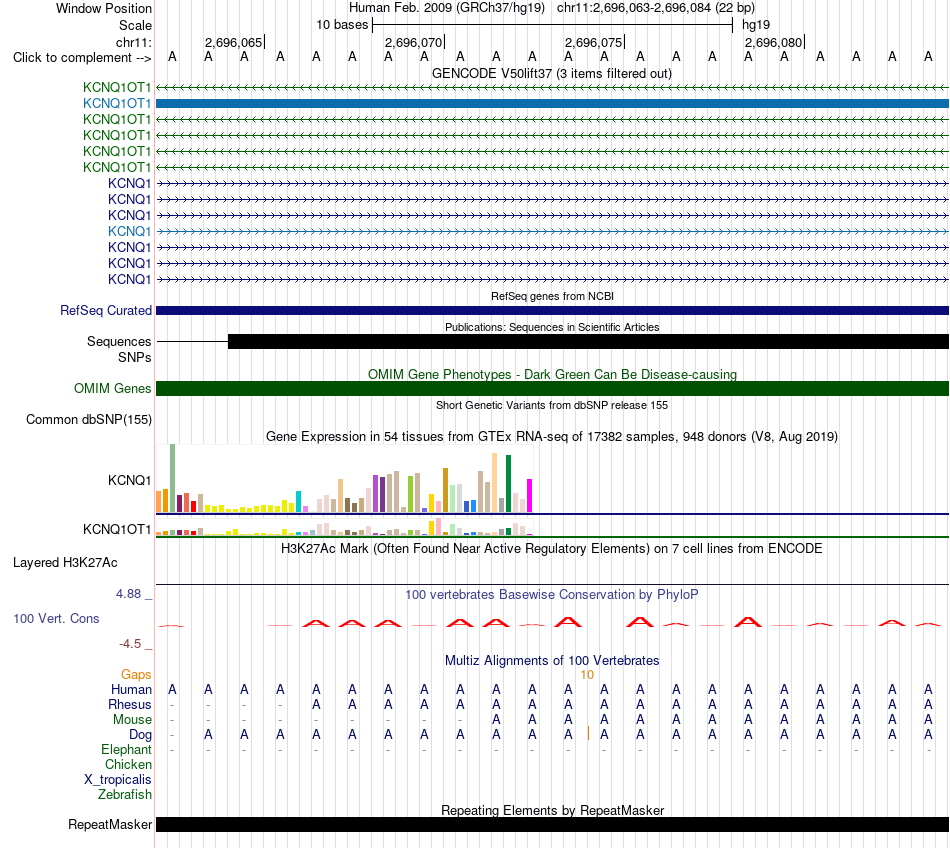Select the black Publications sequence bar
This screenshot has height=848, width=950.
click(x=588, y=342)
